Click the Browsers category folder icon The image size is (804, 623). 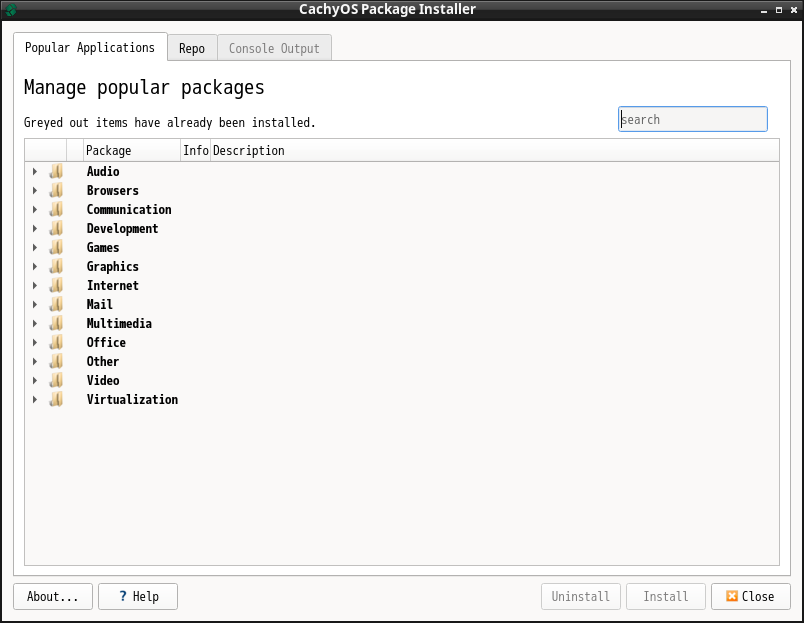point(56,191)
